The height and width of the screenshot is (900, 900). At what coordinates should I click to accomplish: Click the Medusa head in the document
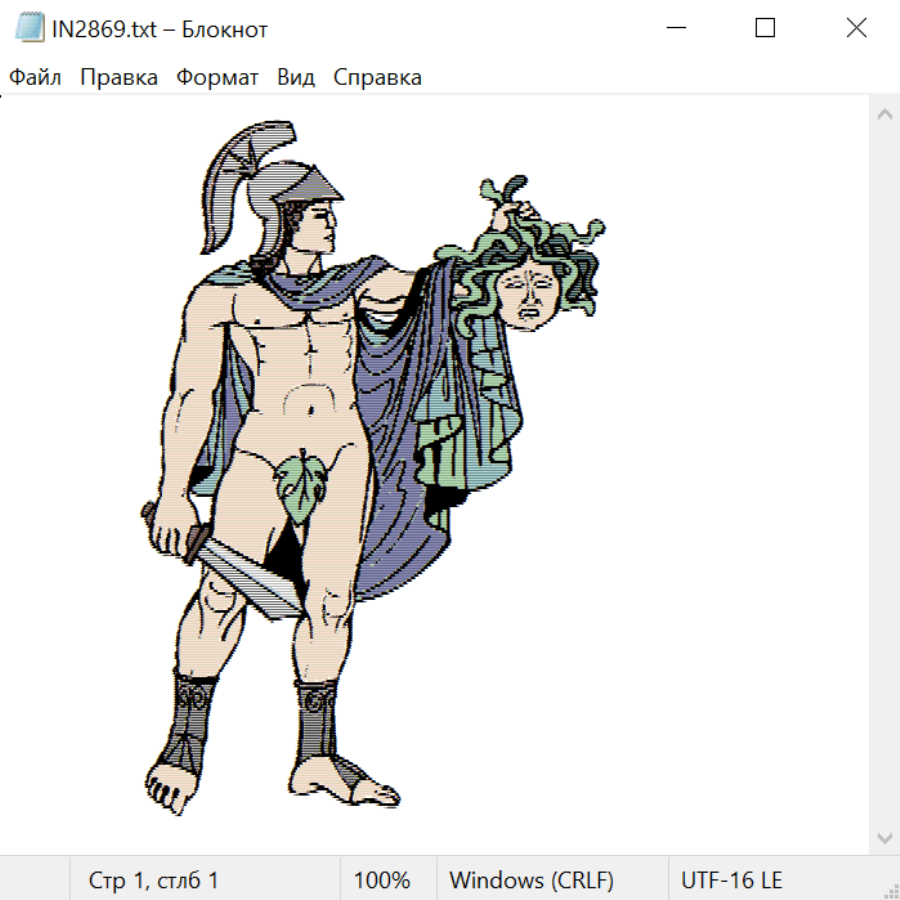click(x=530, y=290)
